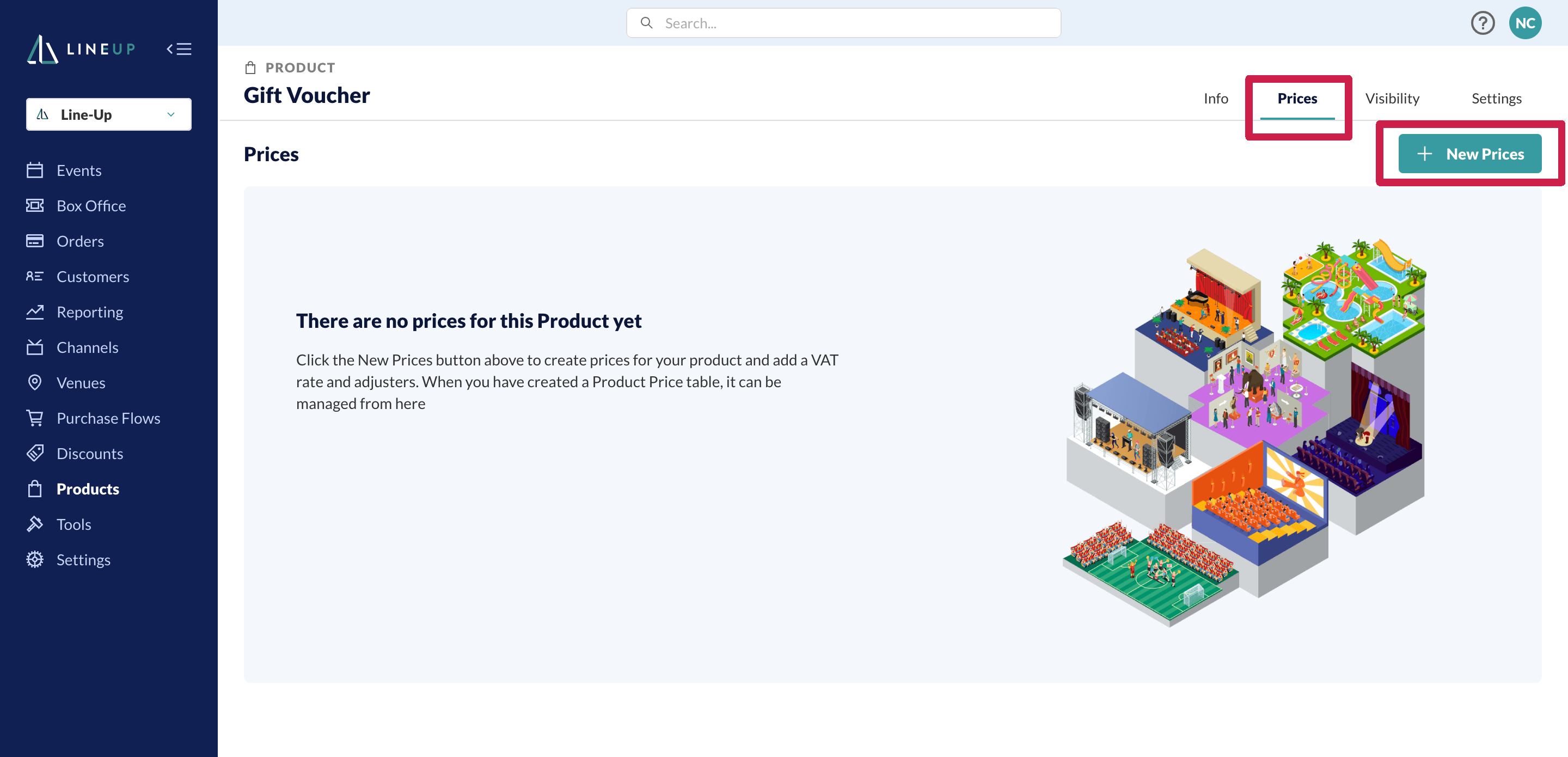Viewport: 1568px width, 757px height.
Task: Open Reporting via the chart icon
Action: click(x=35, y=312)
